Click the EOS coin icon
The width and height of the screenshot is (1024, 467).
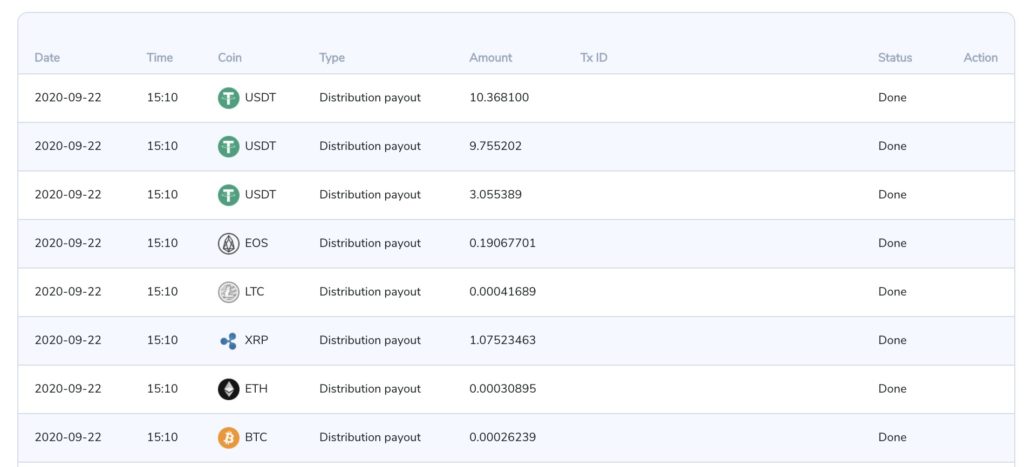coord(229,243)
